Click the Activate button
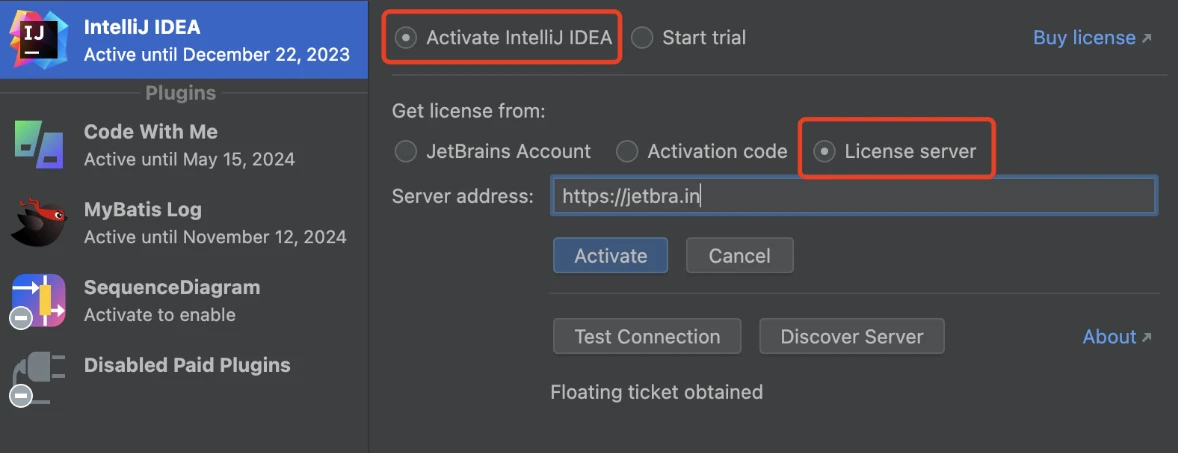This screenshot has width=1178, height=453. coord(610,255)
